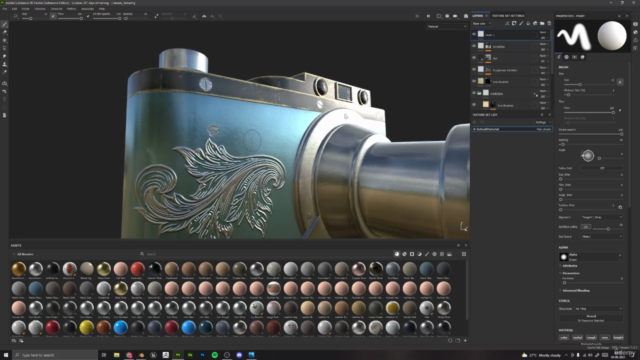The width and height of the screenshot is (640, 360).
Task: Open smart material icon in Layers toolbar
Action: (535, 24)
